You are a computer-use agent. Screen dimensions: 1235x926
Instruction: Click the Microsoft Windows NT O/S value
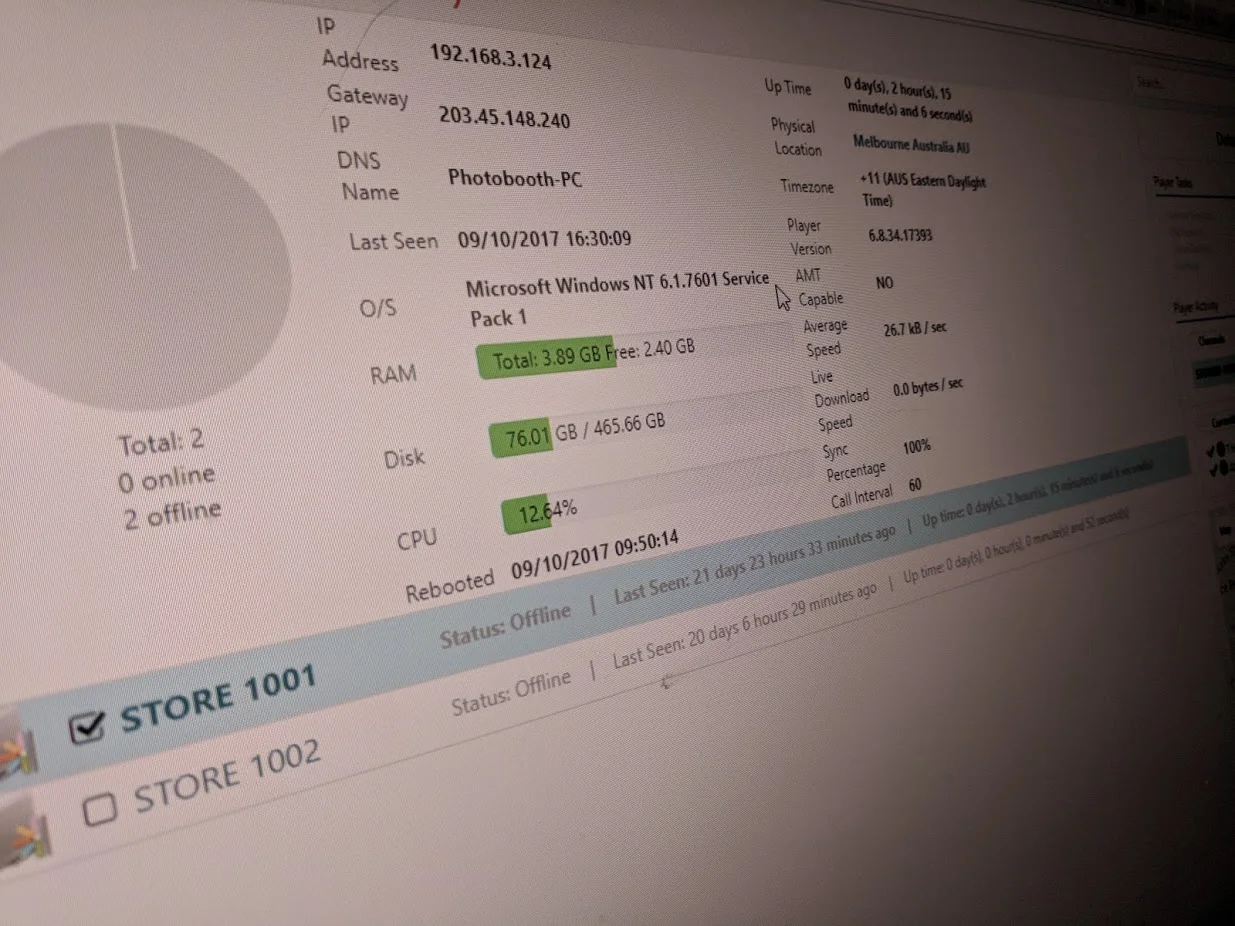pos(617,299)
